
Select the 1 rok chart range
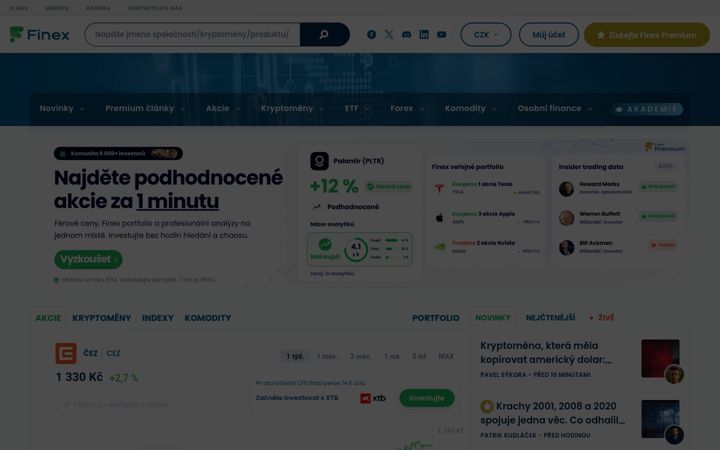point(392,356)
